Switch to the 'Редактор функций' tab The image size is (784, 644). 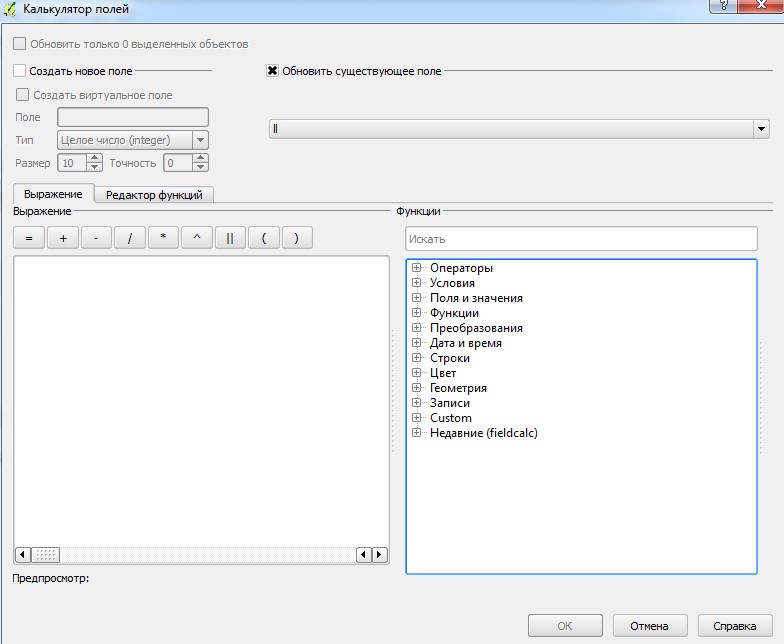(154, 195)
